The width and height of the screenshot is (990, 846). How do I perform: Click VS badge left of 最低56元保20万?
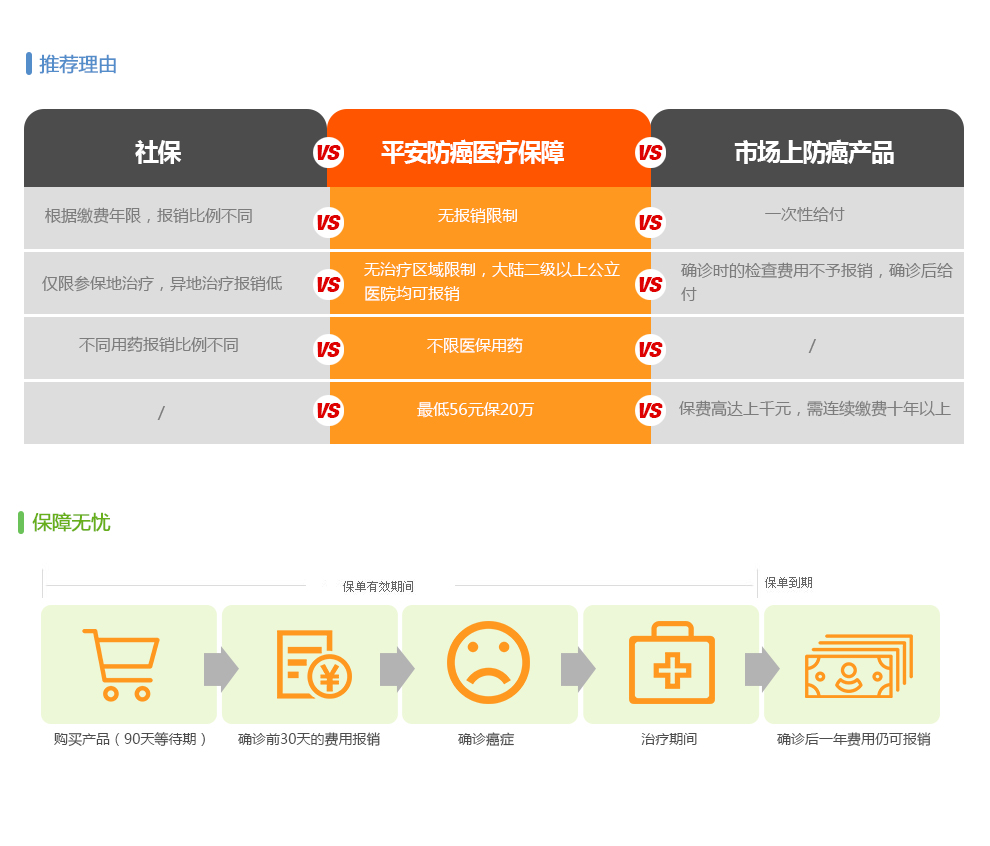coord(328,411)
